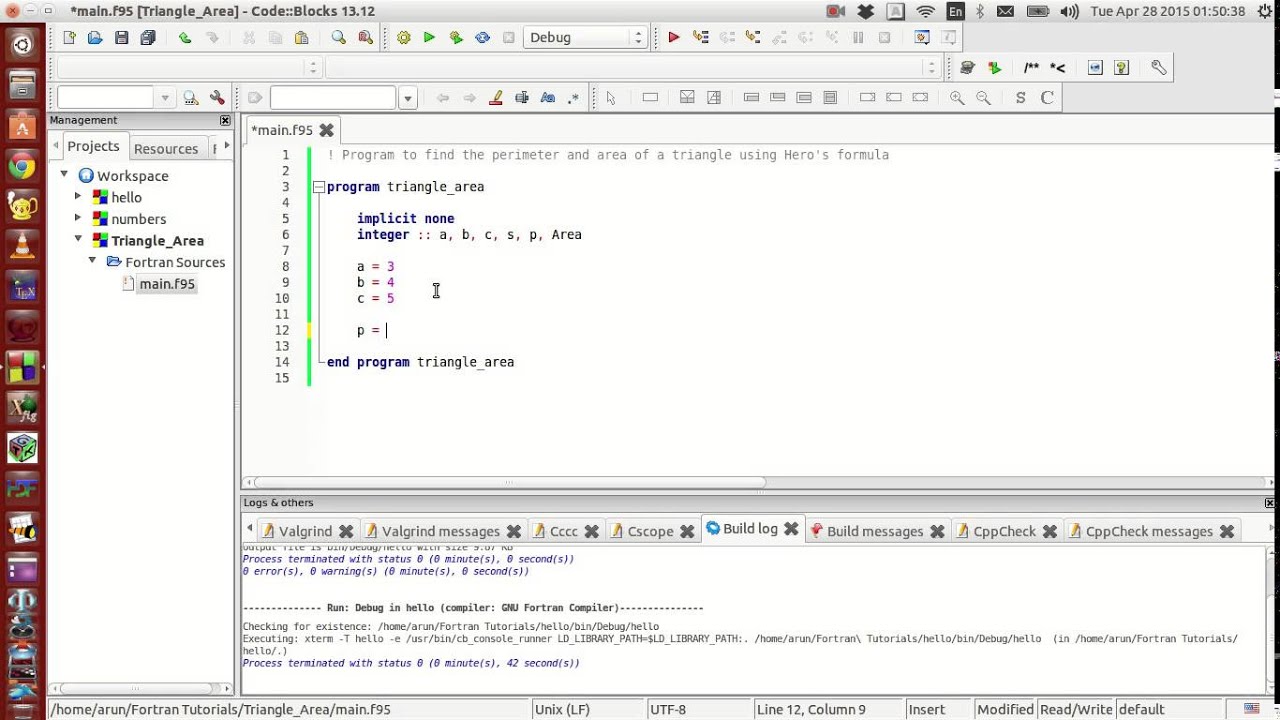Close the main.f95 editor tab
This screenshot has height=720, width=1280.
pyautogui.click(x=326, y=130)
